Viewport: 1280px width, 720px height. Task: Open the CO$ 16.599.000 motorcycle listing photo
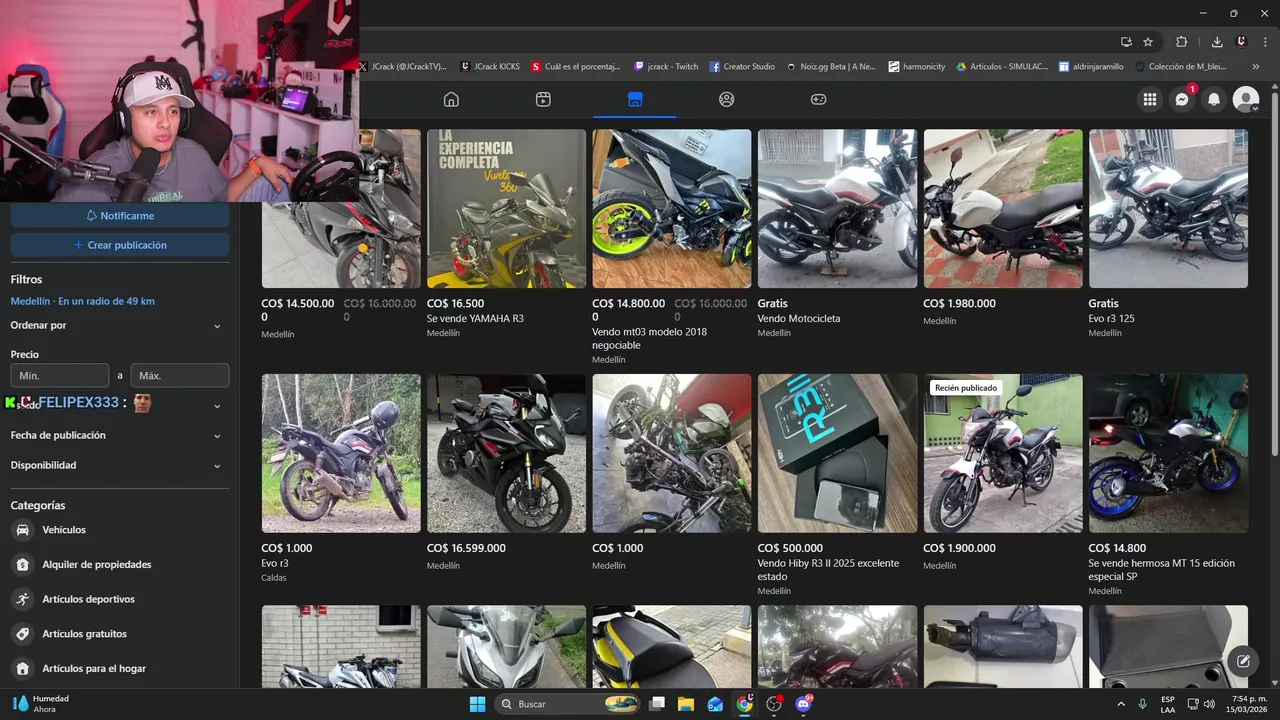coord(506,453)
